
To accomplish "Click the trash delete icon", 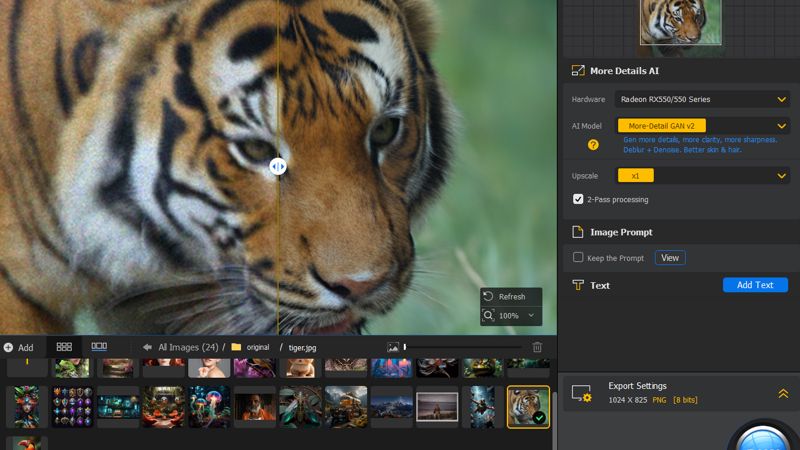I will point(537,347).
